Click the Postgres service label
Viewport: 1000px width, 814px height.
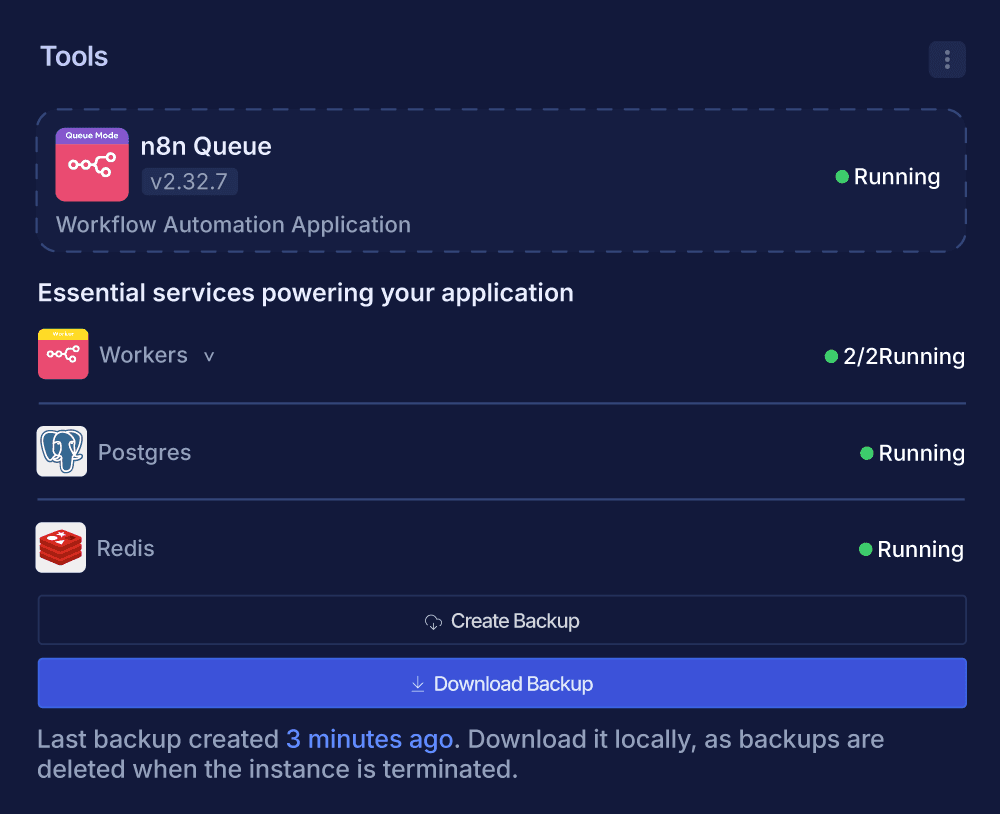click(145, 453)
